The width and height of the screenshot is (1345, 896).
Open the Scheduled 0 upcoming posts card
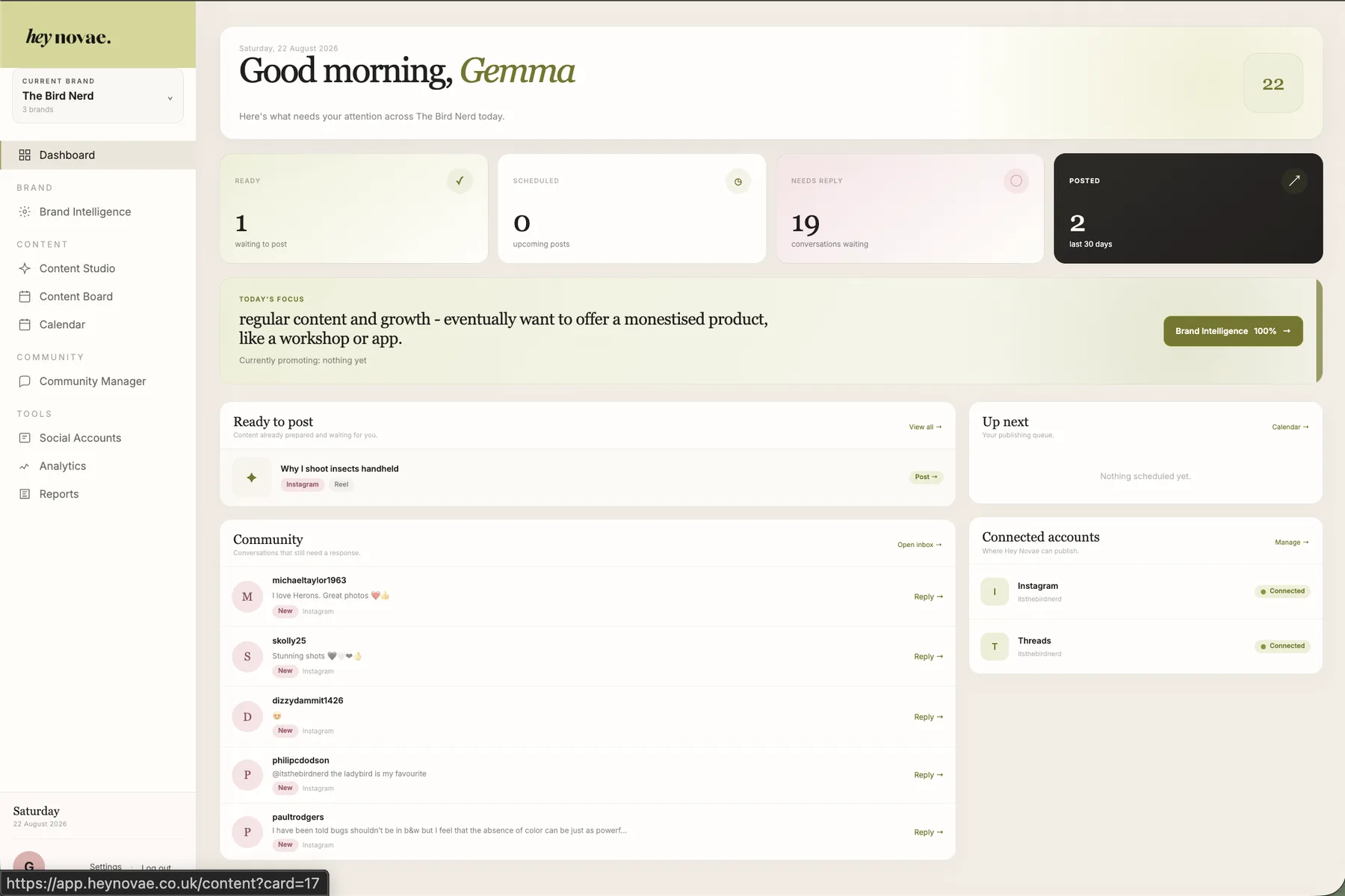(x=632, y=208)
